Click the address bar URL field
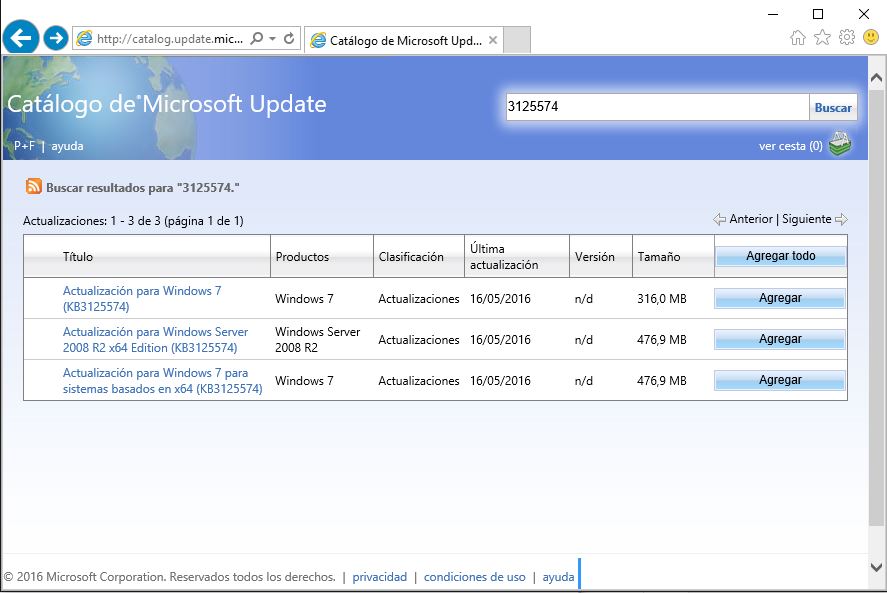887x593 pixels. click(170, 38)
